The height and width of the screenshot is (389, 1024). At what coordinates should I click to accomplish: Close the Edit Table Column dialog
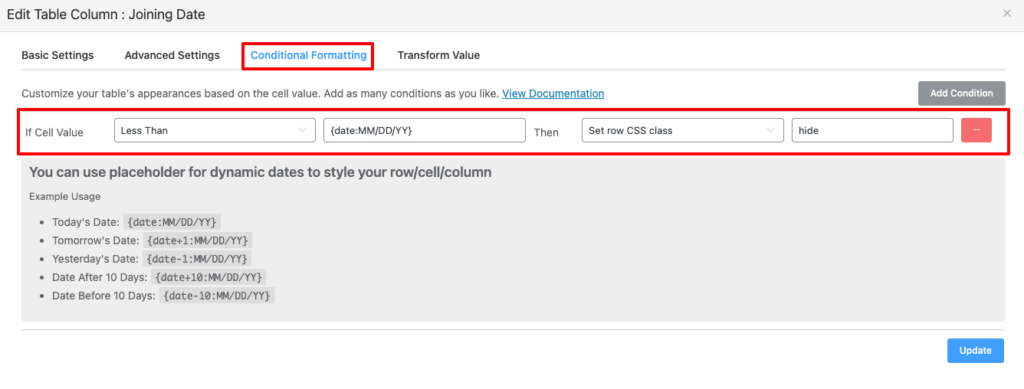tap(1007, 13)
